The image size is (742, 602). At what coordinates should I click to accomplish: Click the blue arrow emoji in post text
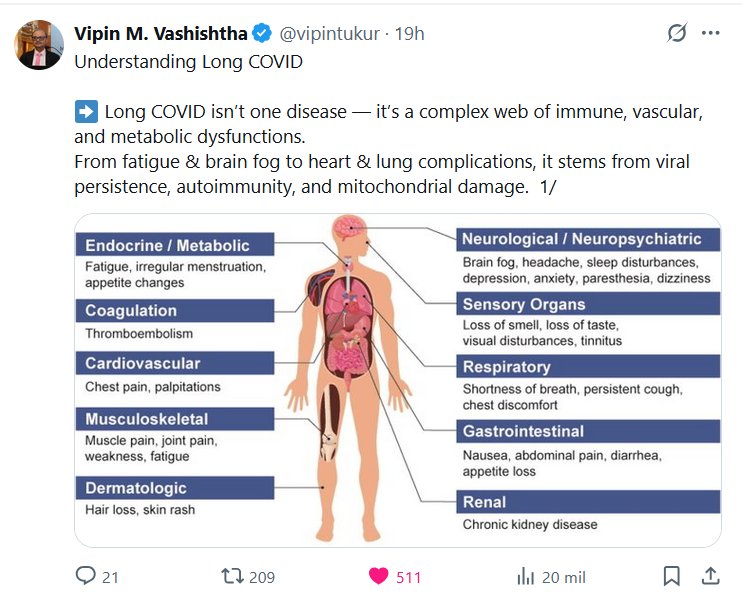(86, 111)
